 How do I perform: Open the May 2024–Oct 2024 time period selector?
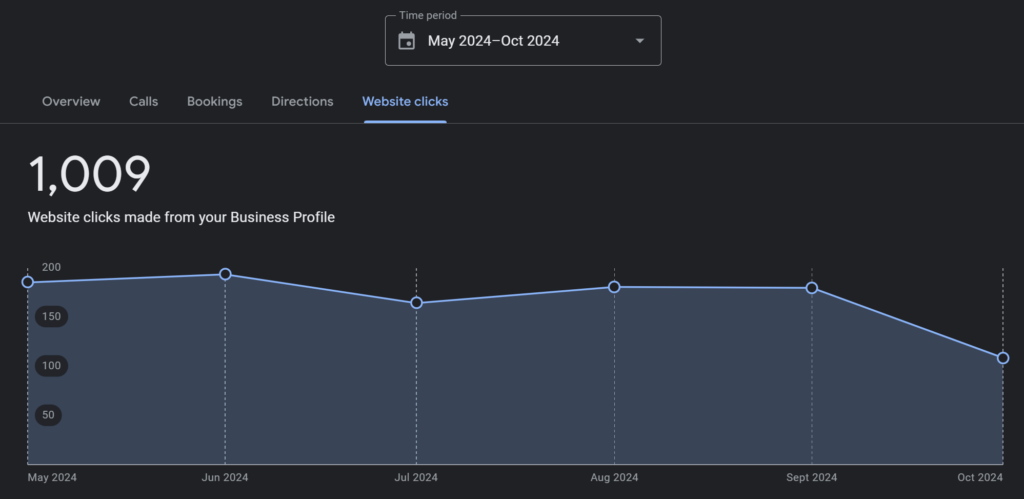[523, 40]
